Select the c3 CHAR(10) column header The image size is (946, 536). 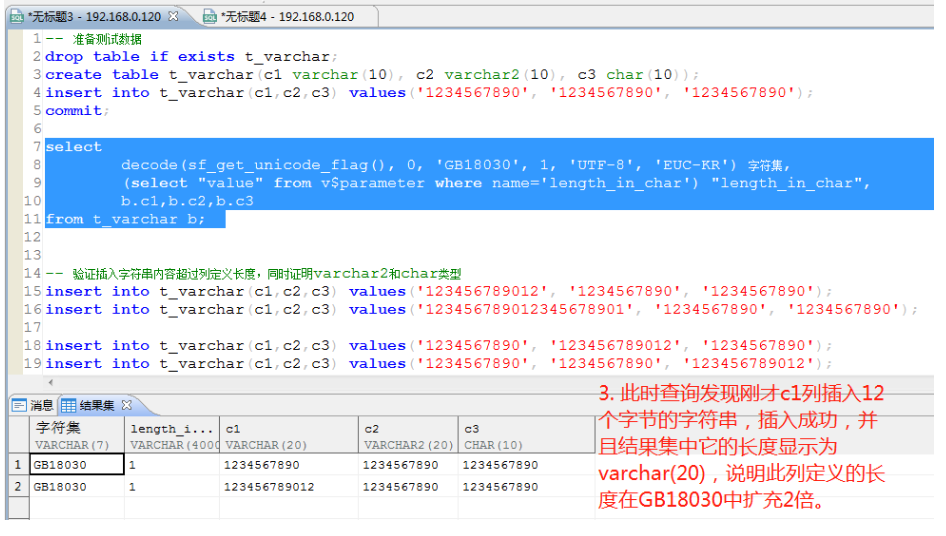(527, 436)
